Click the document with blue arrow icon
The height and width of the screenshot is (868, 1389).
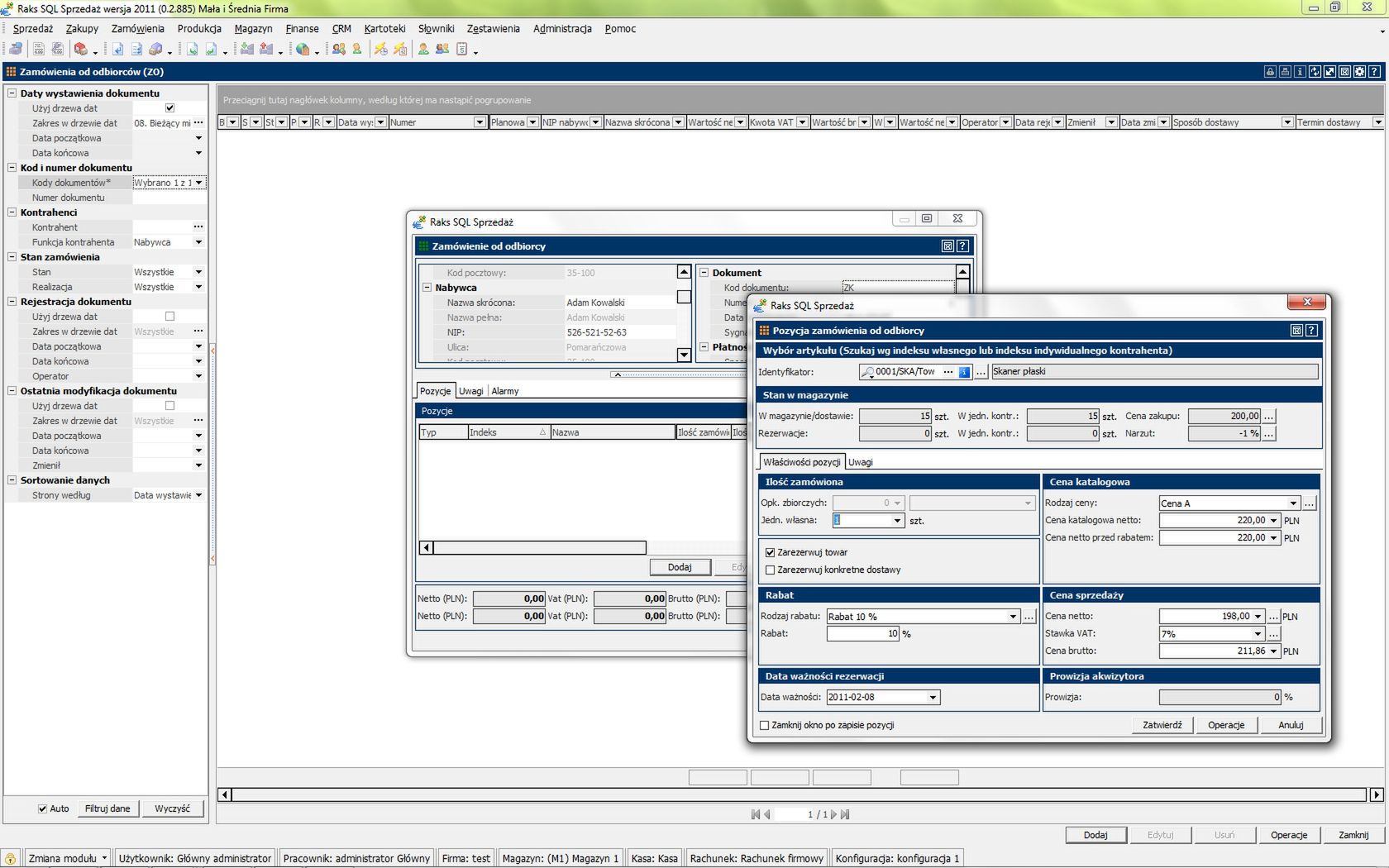(118, 49)
